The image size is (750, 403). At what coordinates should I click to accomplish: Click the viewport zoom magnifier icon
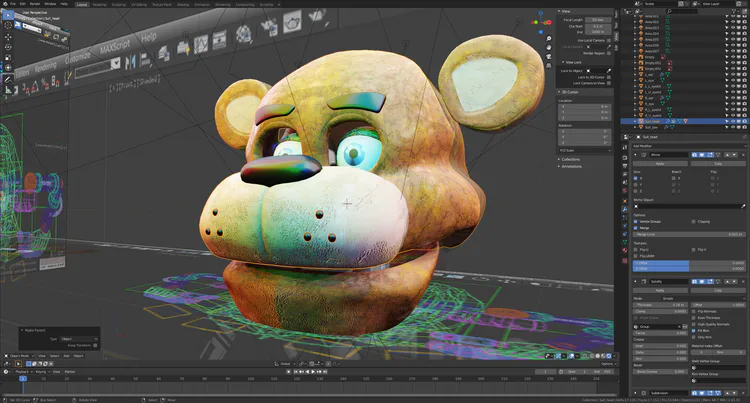pyautogui.click(x=549, y=39)
